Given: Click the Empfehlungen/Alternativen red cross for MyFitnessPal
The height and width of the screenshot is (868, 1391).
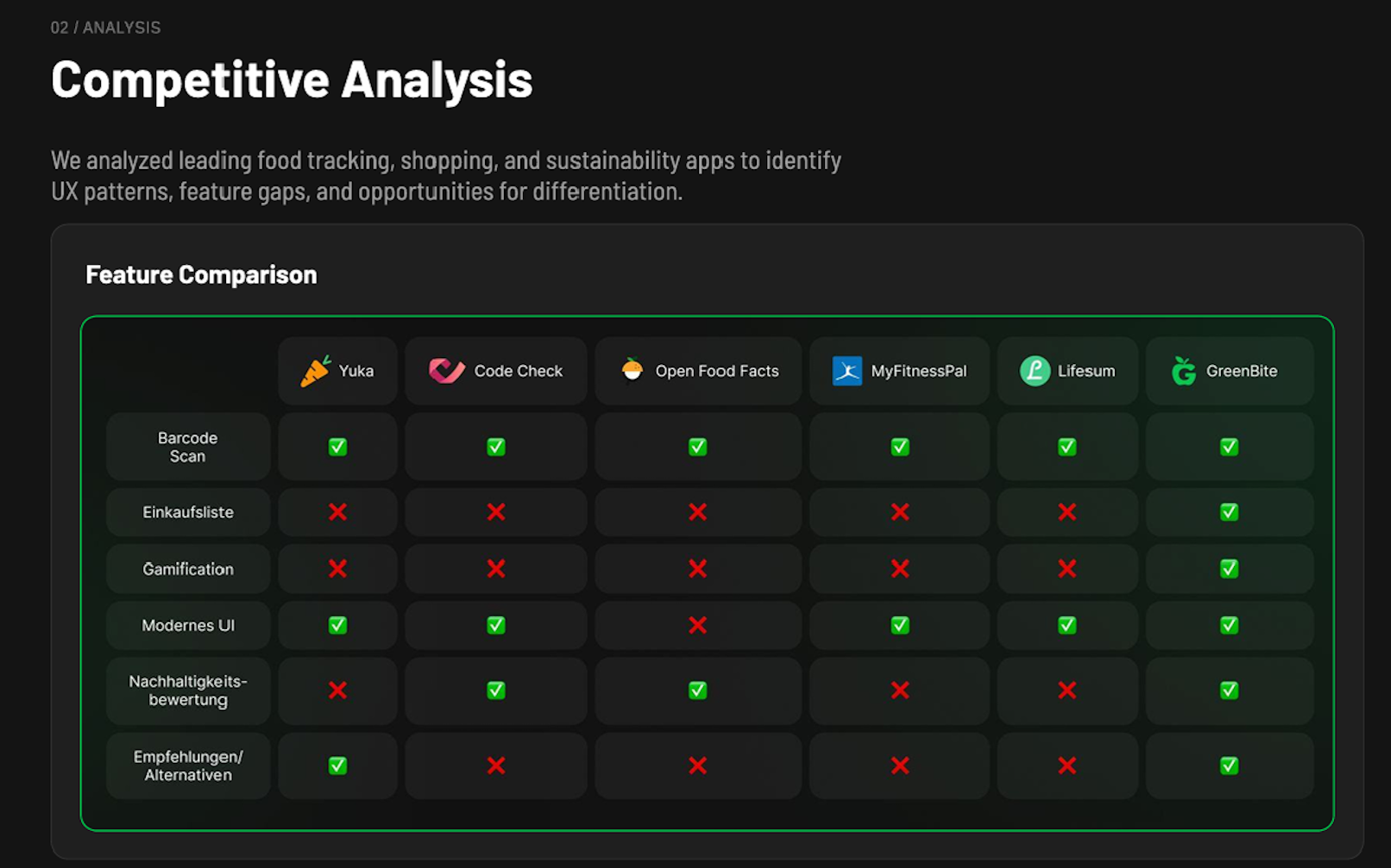Looking at the screenshot, I should [x=900, y=765].
